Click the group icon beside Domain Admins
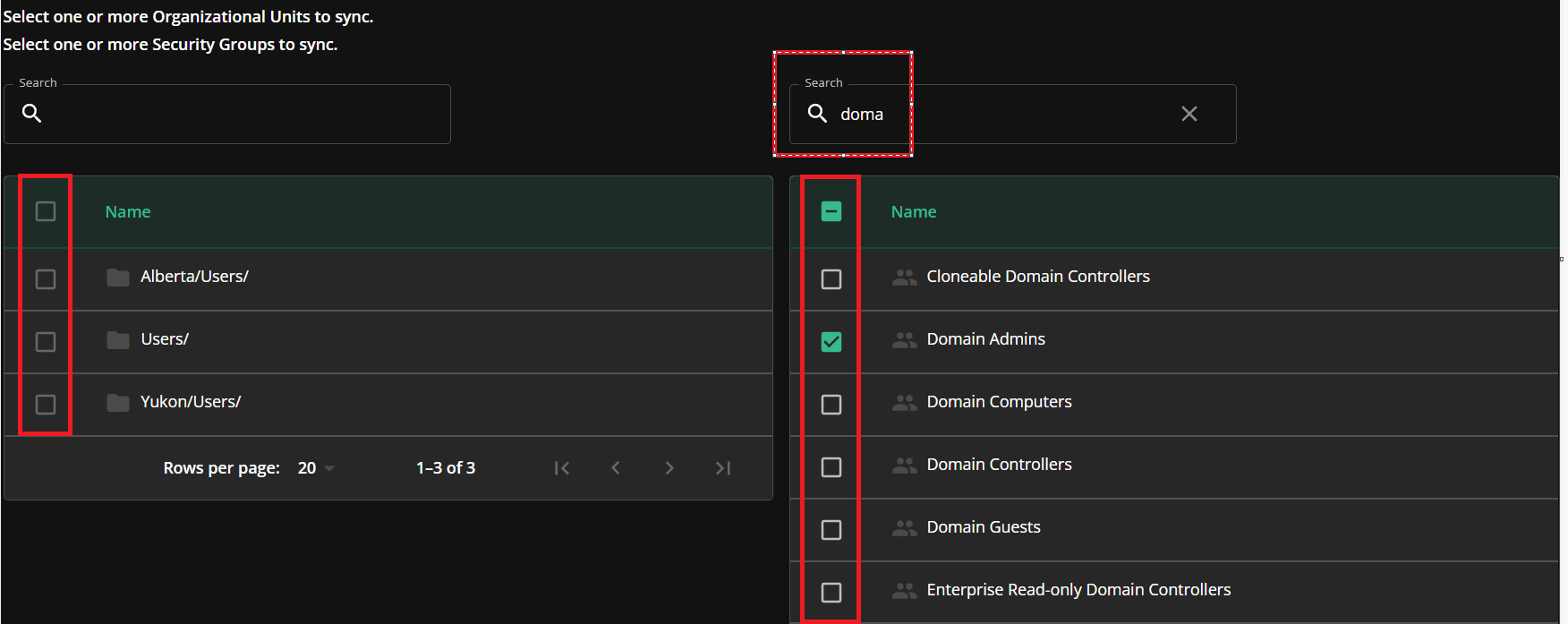The height and width of the screenshot is (624, 1568). tap(904, 340)
